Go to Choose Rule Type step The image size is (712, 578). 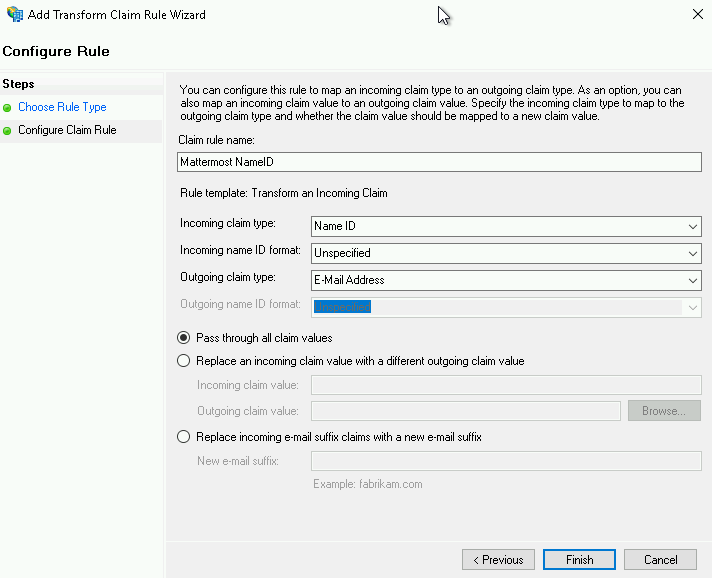coord(62,107)
